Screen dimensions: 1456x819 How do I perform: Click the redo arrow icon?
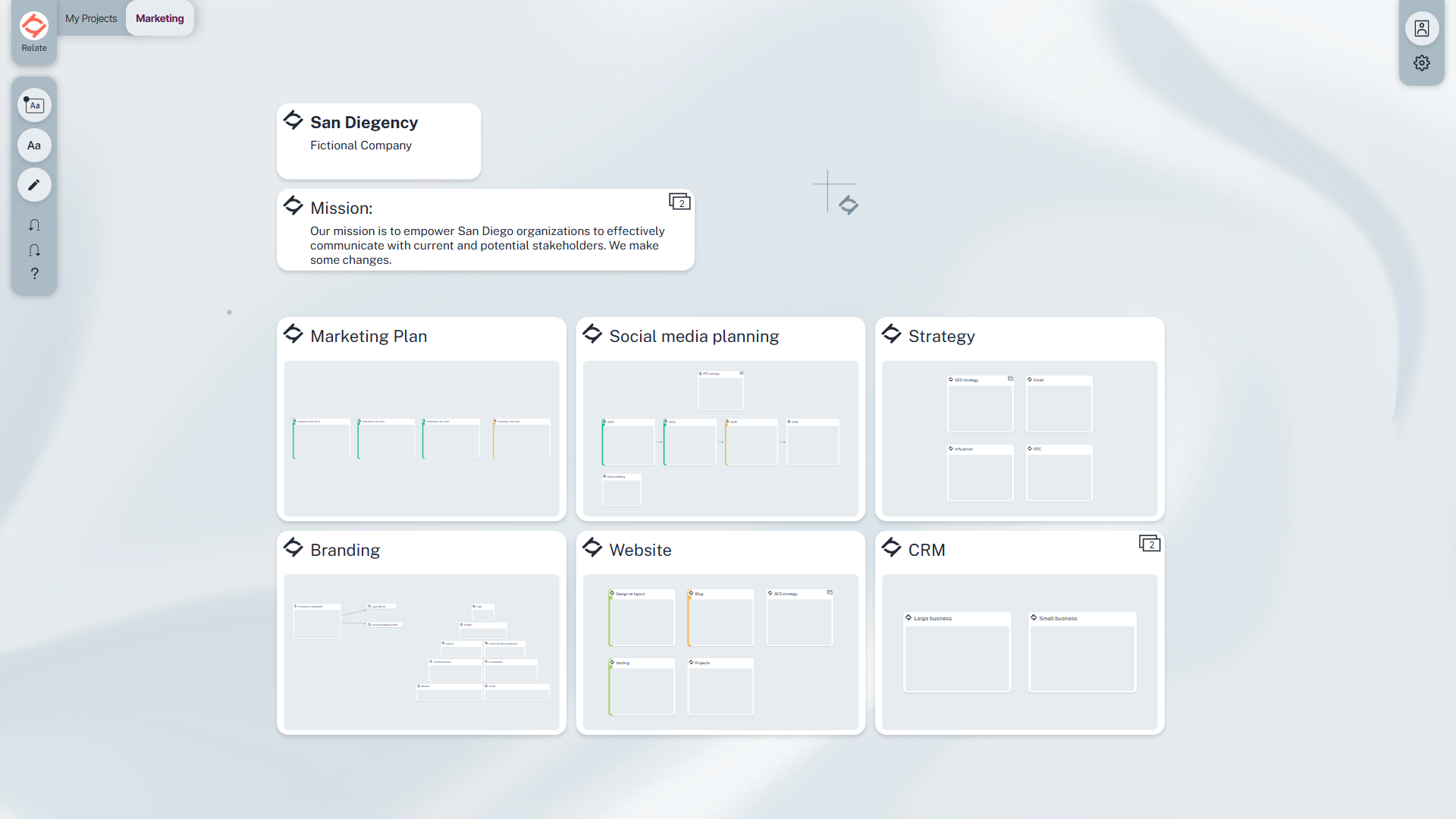(34, 250)
